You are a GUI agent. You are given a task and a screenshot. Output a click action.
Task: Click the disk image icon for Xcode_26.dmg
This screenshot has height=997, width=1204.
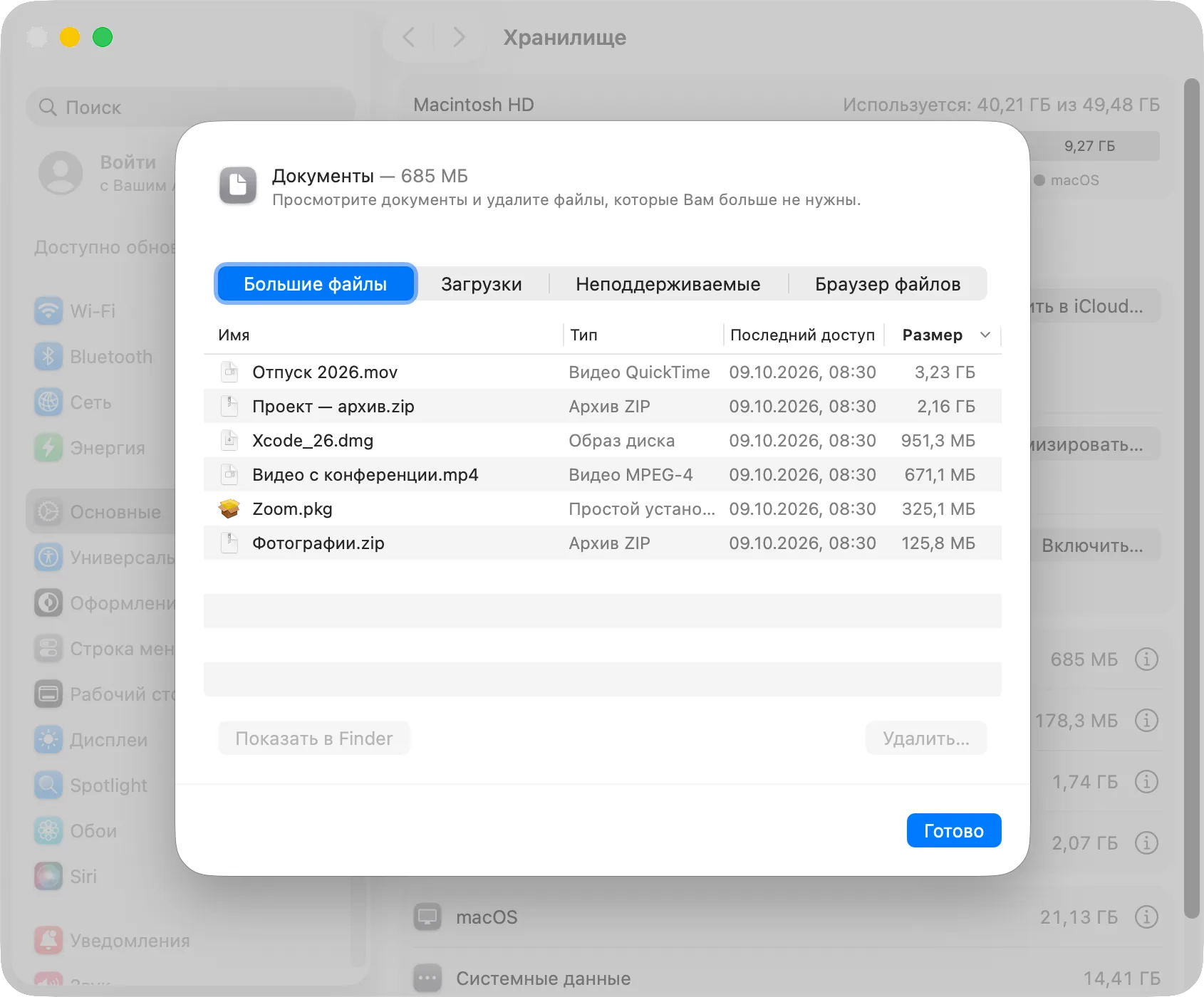(229, 440)
